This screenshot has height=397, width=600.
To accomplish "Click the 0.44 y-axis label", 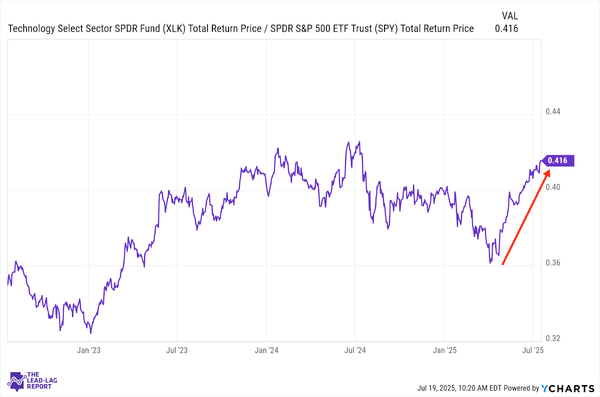I will pyautogui.click(x=553, y=111).
